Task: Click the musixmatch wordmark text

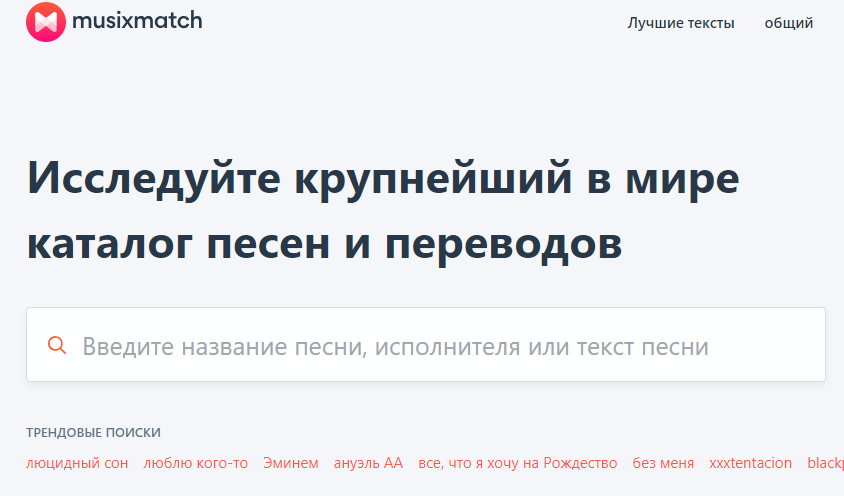Action: pos(137,22)
